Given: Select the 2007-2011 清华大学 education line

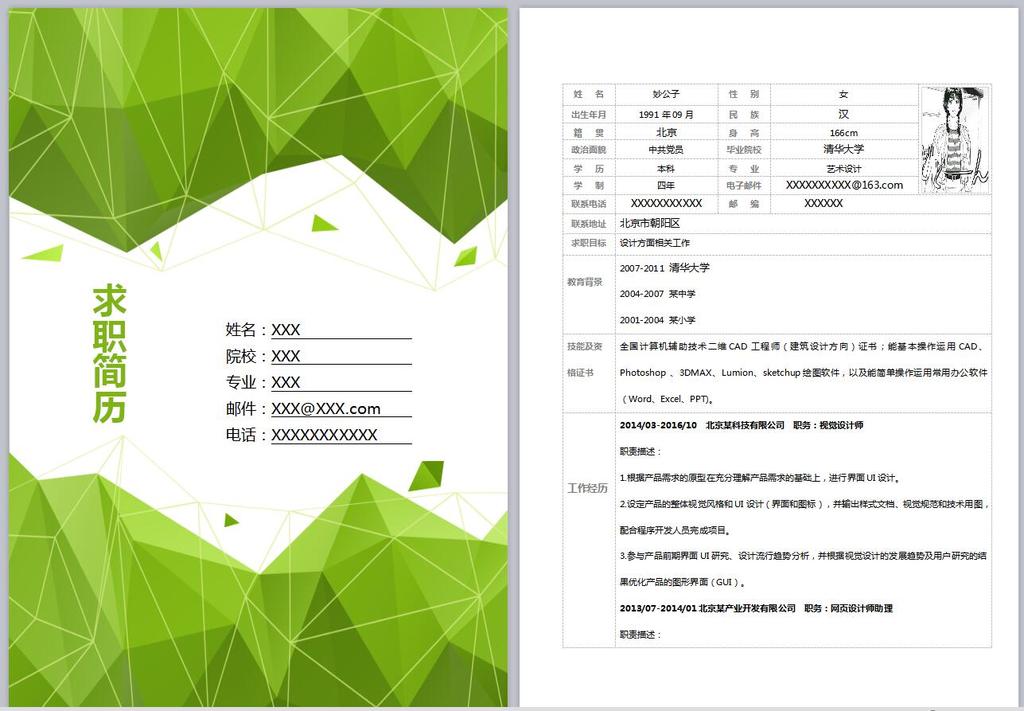Looking at the screenshot, I should (664, 268).
